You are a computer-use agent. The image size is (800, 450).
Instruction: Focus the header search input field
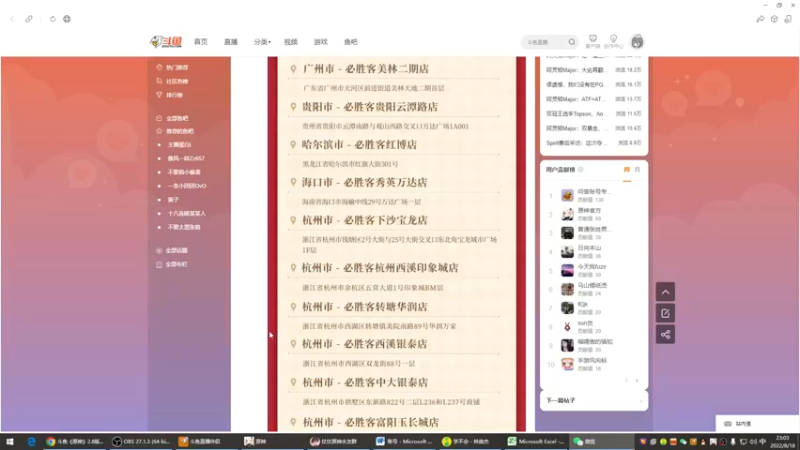point(545,42)
